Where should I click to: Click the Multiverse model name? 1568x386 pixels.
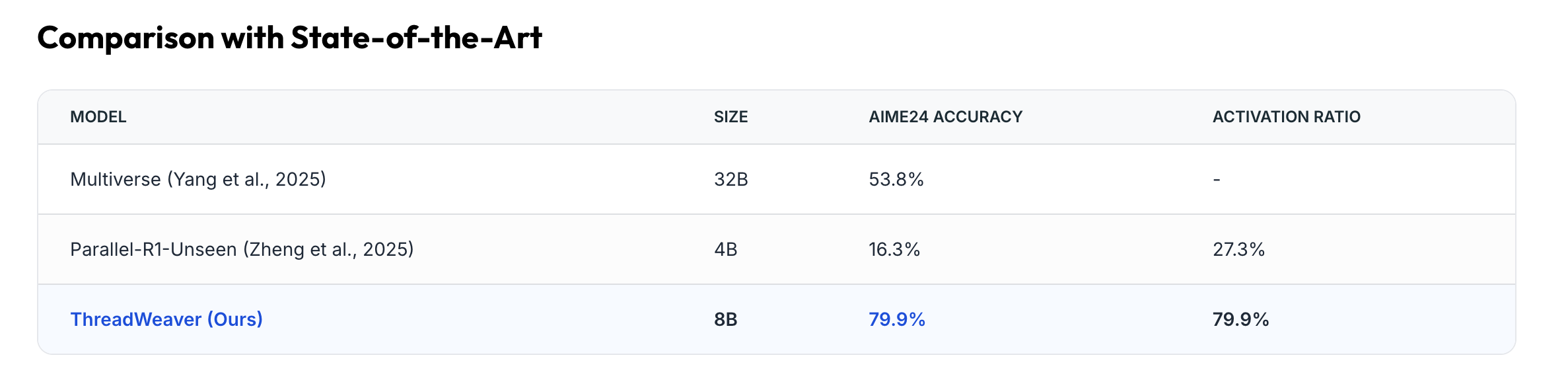tap(115, 179)
